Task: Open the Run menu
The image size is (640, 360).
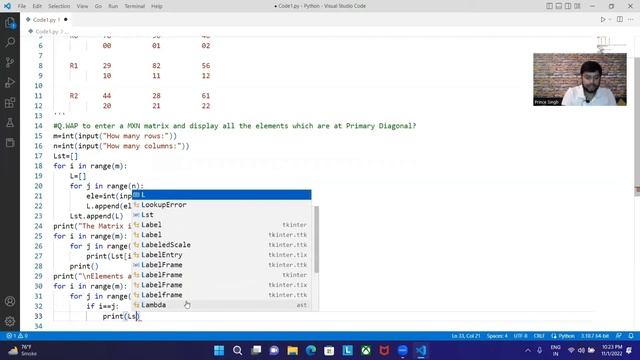Action: (x=113, y=6)
